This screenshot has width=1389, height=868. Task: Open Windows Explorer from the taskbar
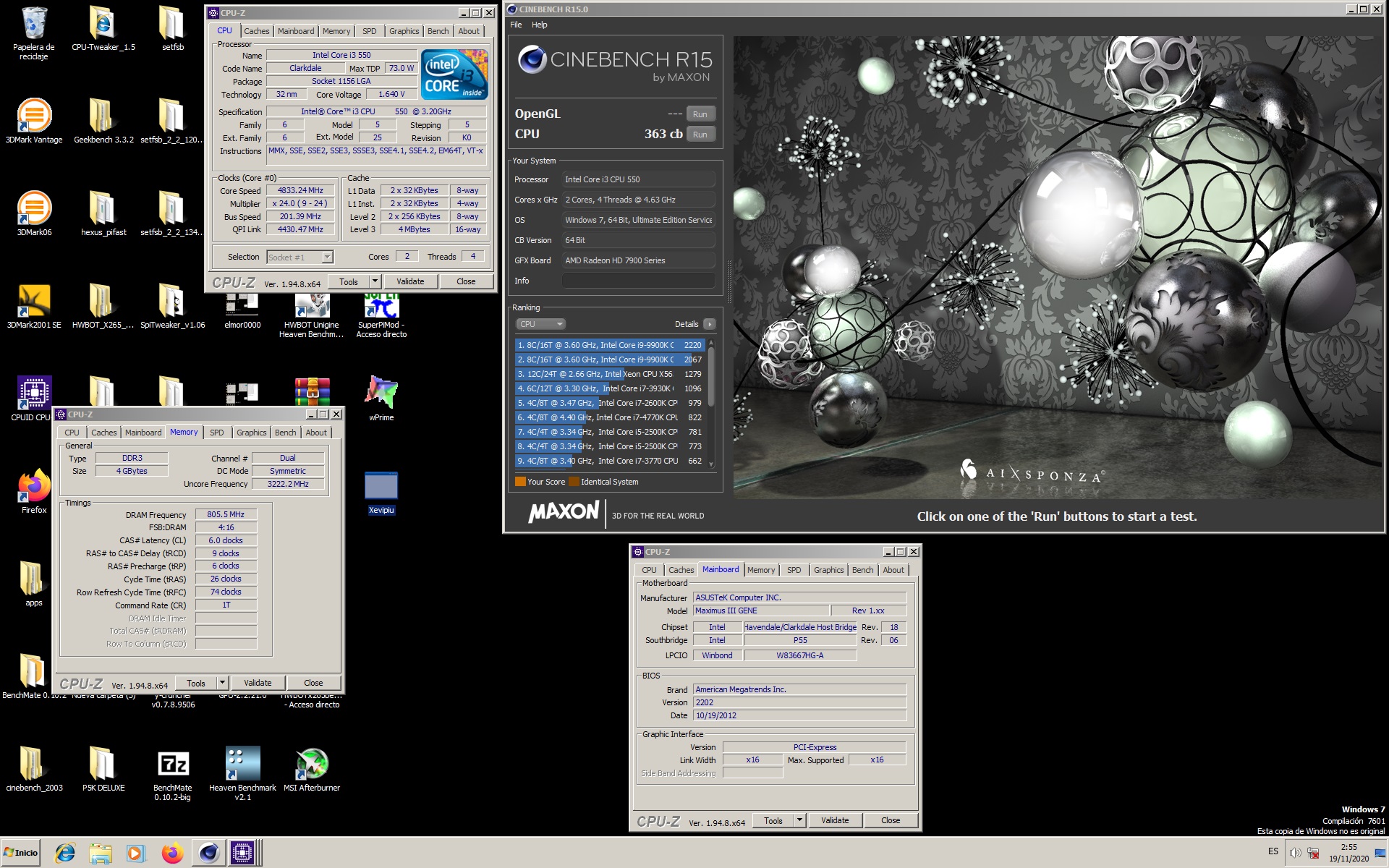click(101, 853)
